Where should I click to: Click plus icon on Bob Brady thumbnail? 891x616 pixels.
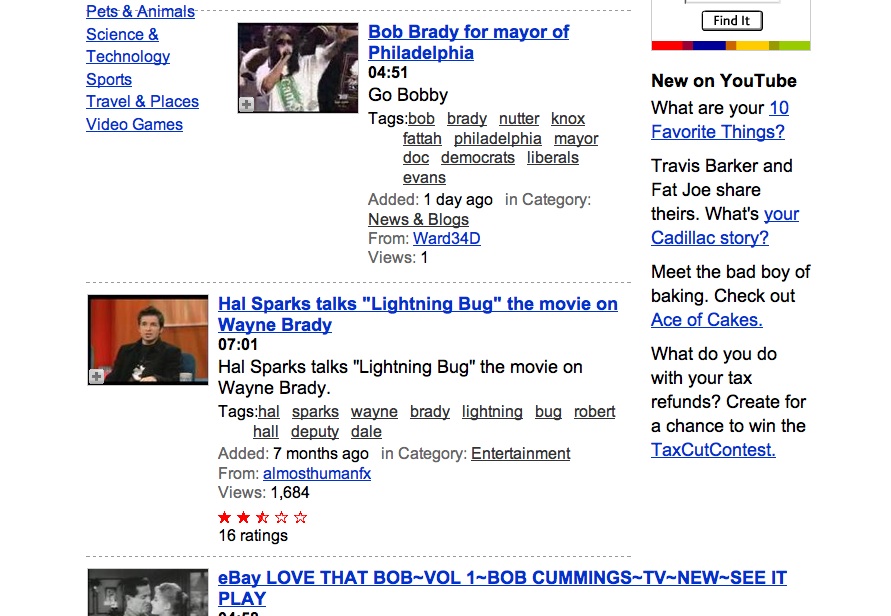click(x=246, y=104)
